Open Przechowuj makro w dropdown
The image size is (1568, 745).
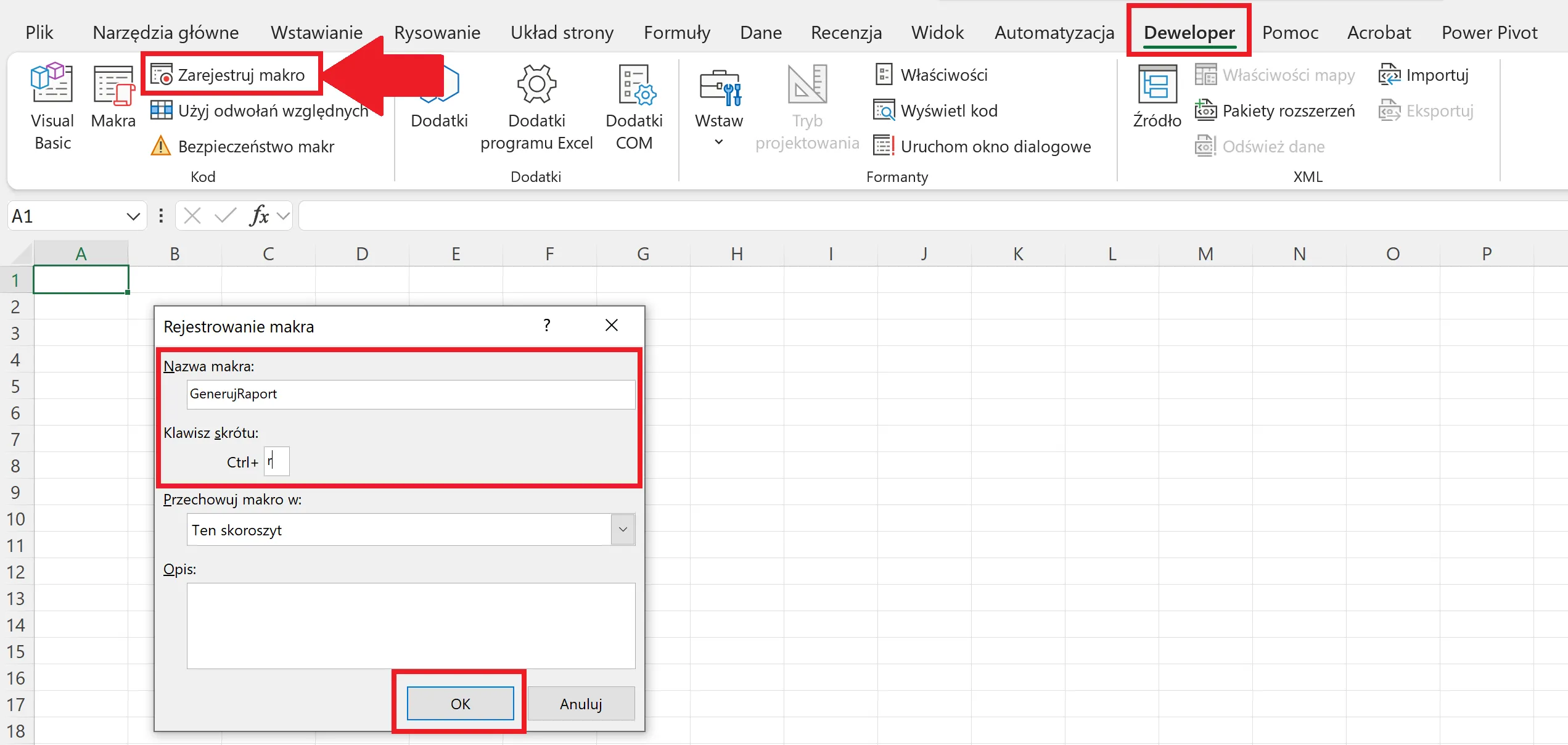(623, 530)
